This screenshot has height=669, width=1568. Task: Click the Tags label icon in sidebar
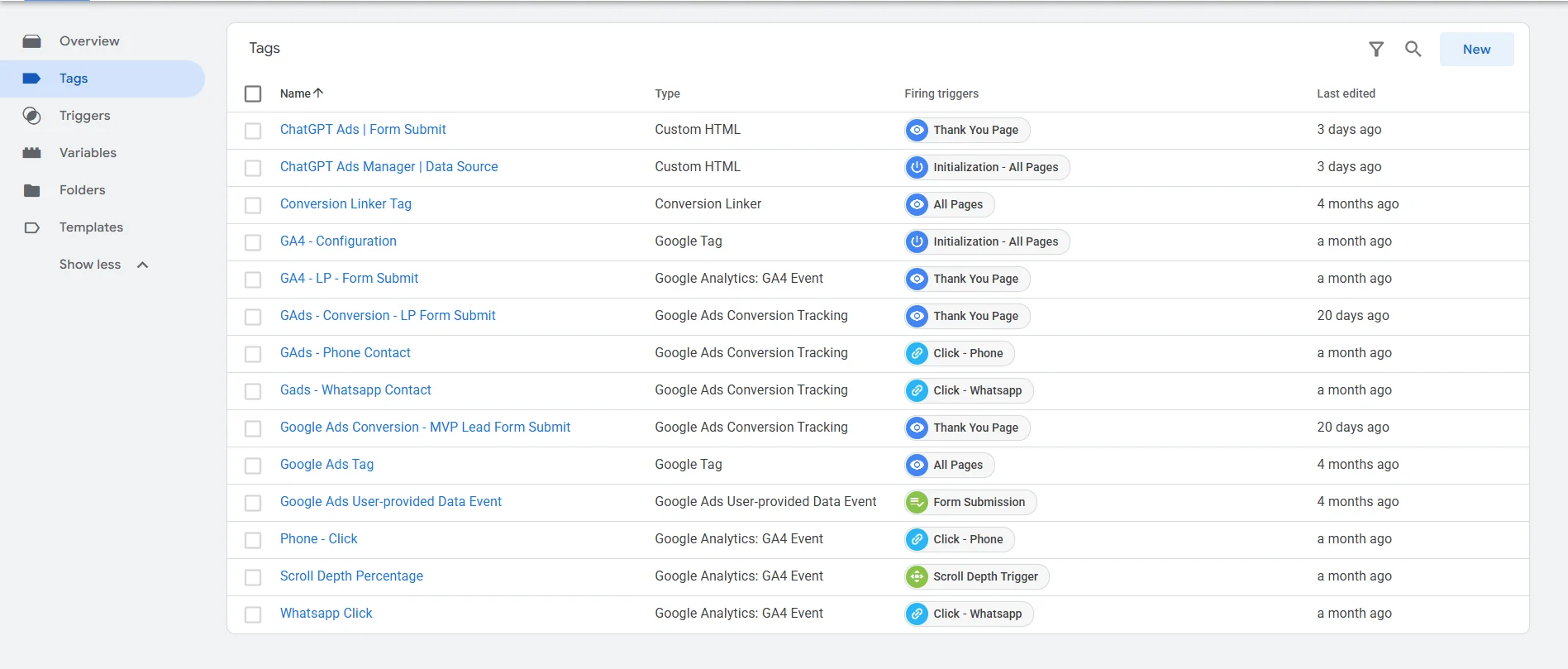[32, 79]
